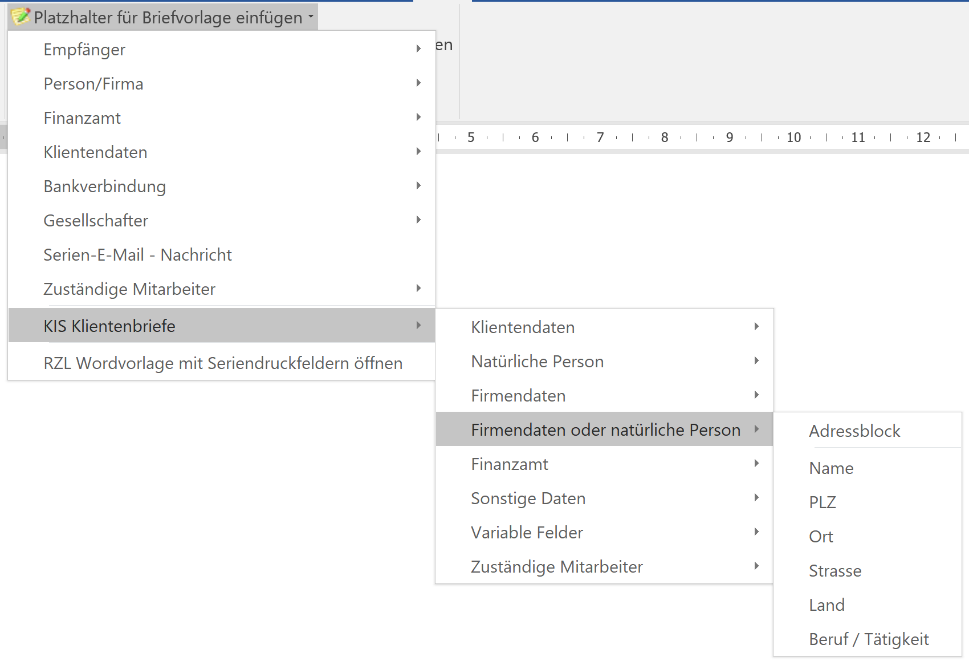Click RZL Wordvorlage mit Seriendruckfeldern öffnen
This screenshot has height=661, width=969.
tap(222, 363)
